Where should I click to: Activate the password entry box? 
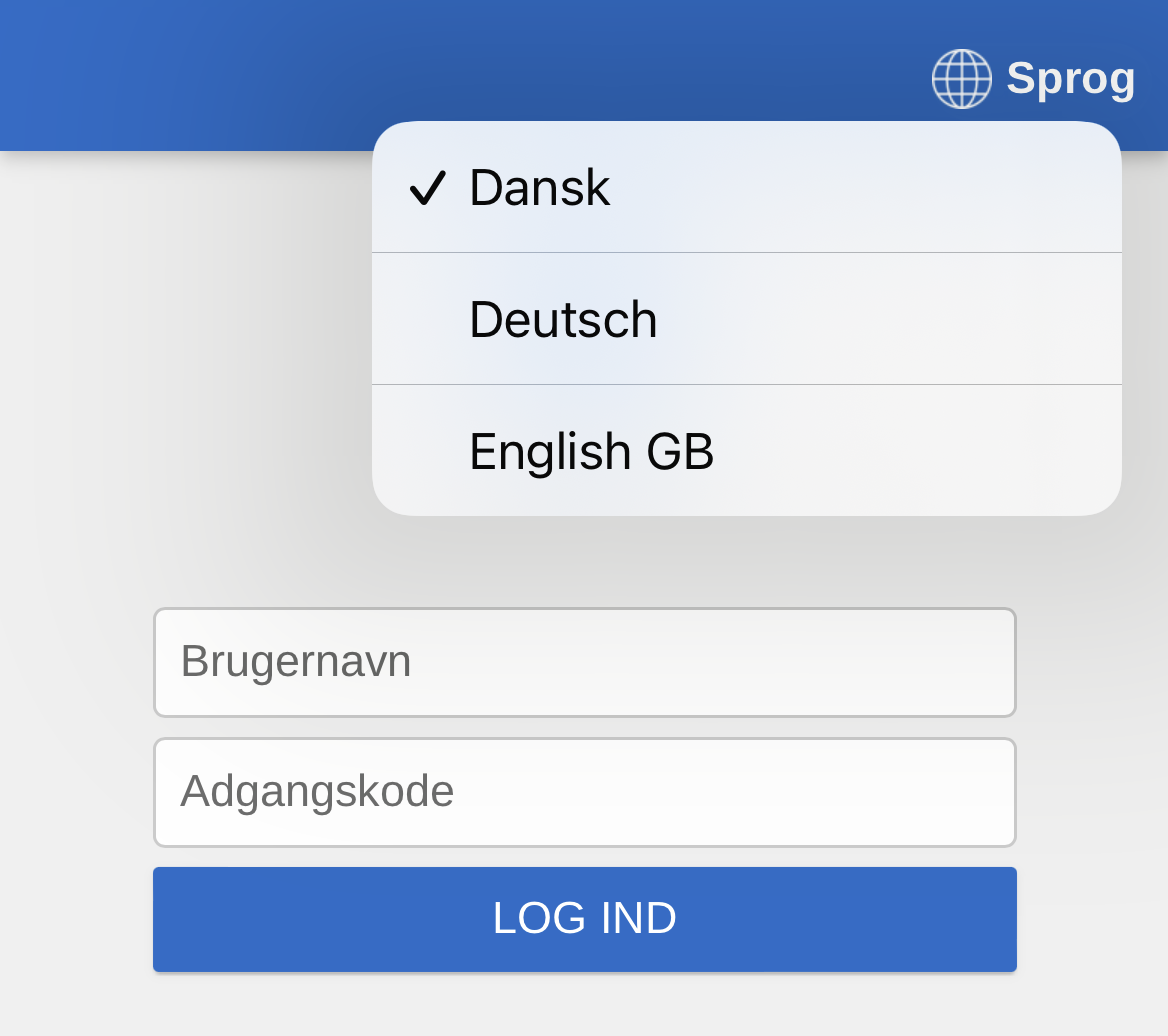(x=584, y=792)
